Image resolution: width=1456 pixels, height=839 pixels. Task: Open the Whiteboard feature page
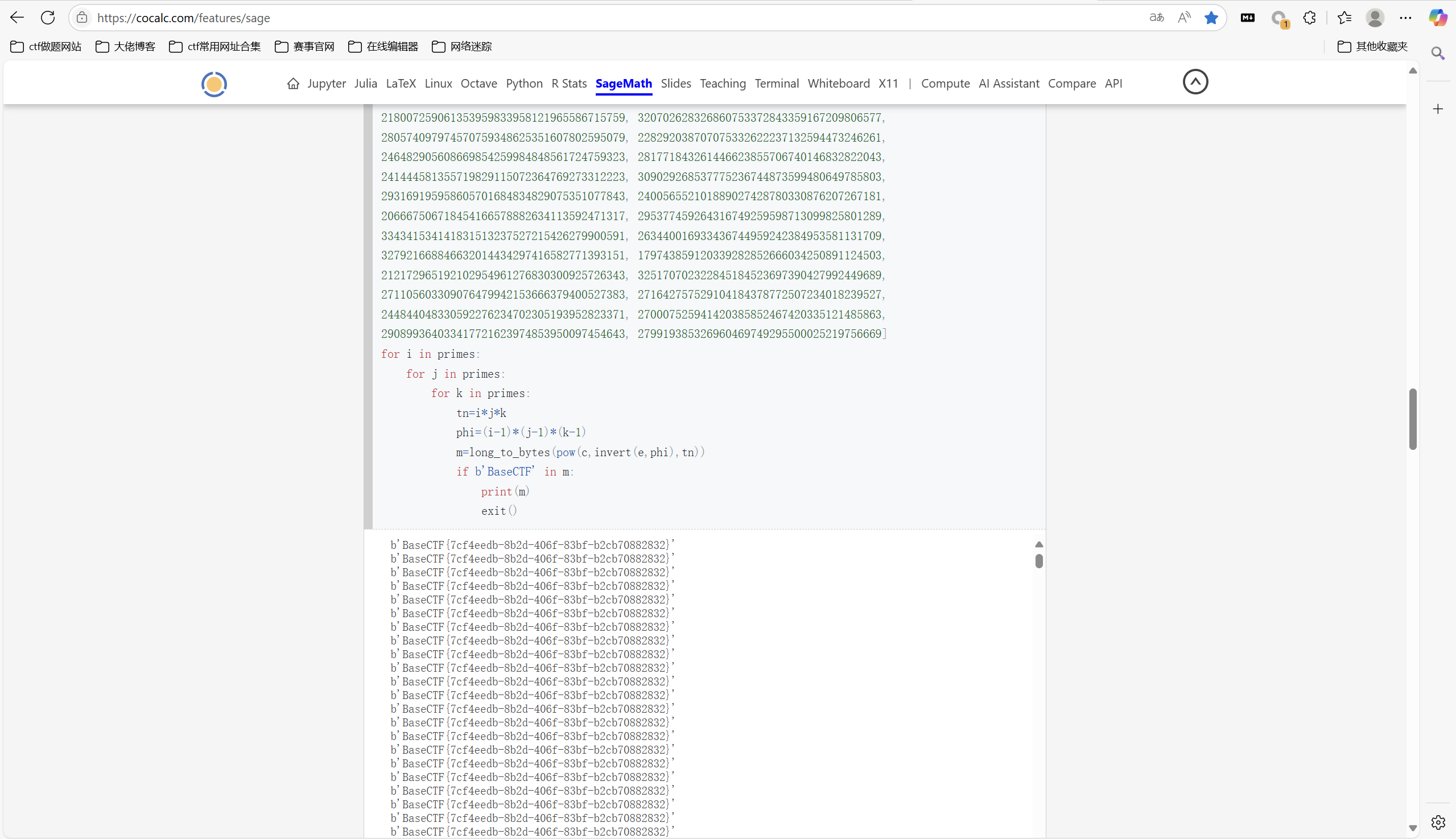tap(839, 84)
